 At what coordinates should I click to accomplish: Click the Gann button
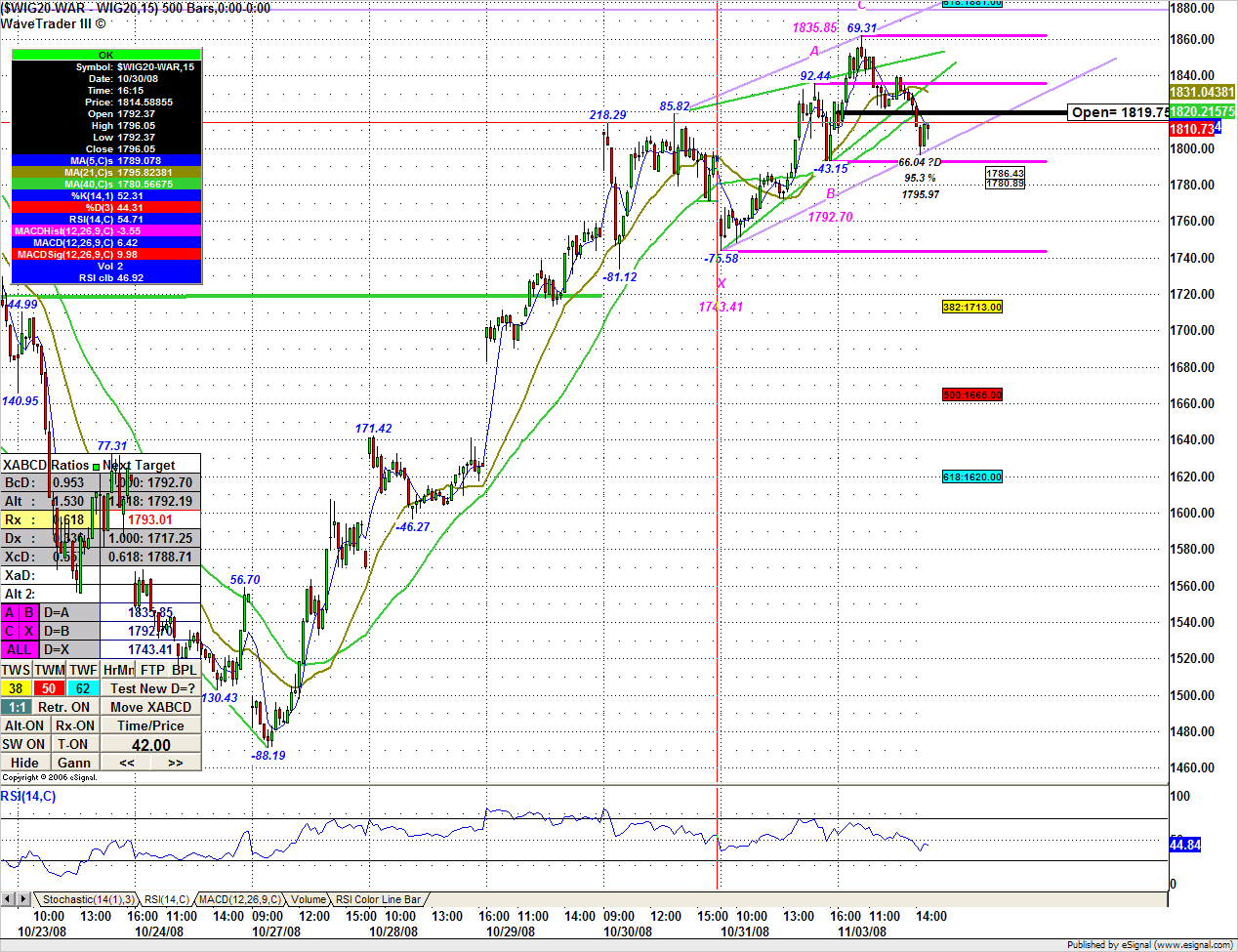point(75,763)
